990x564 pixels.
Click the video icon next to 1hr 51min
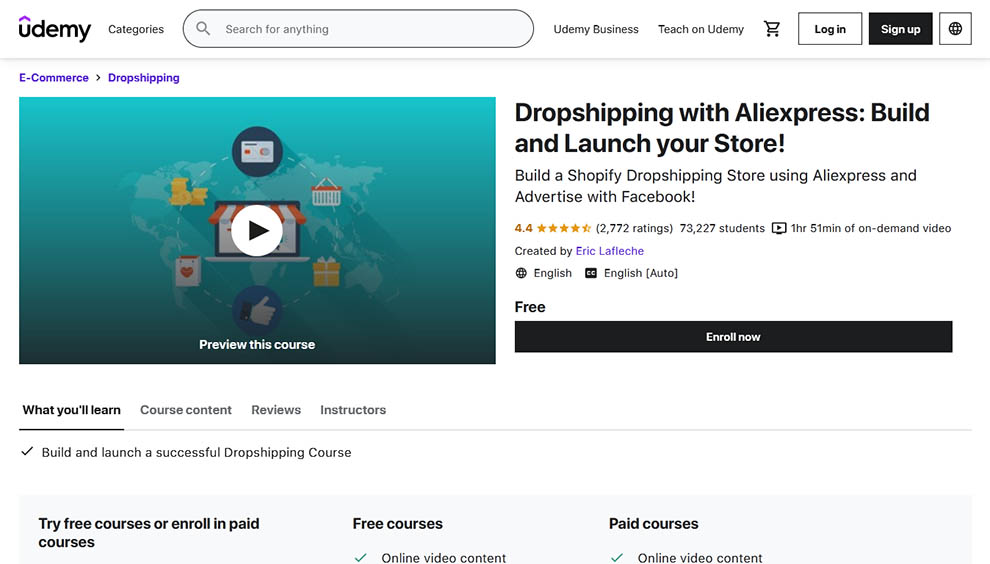[x=779, y=228]
